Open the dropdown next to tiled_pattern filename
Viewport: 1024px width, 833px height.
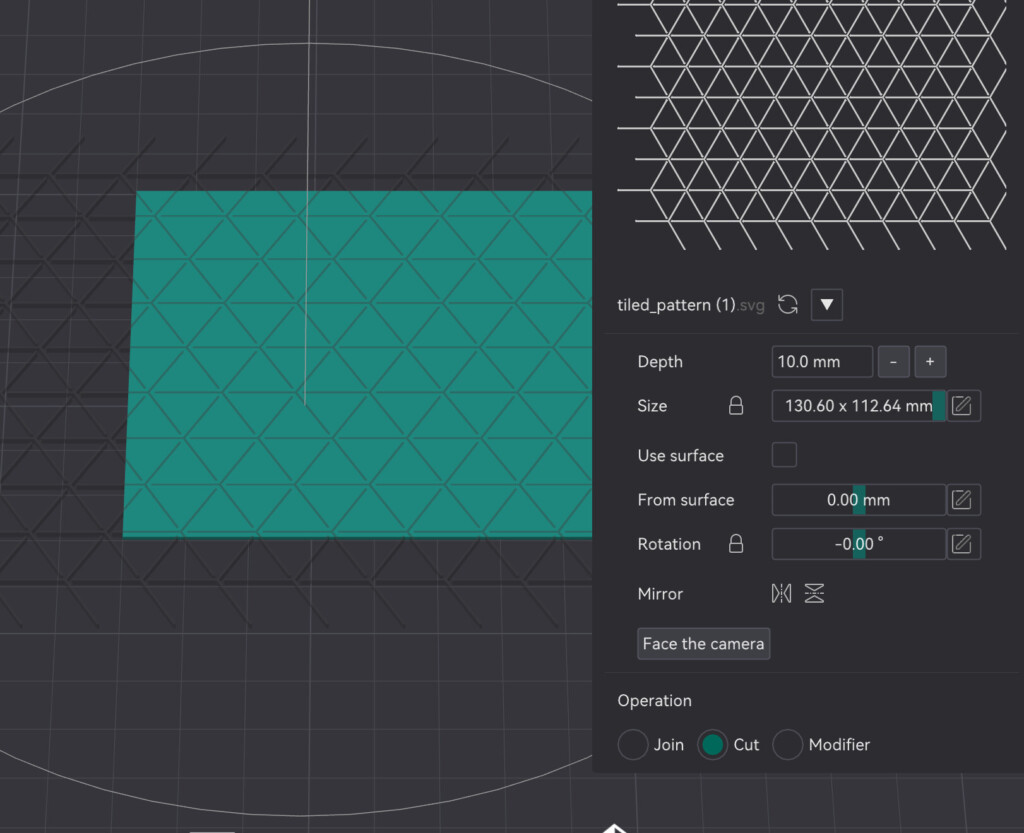pos(826,305)
